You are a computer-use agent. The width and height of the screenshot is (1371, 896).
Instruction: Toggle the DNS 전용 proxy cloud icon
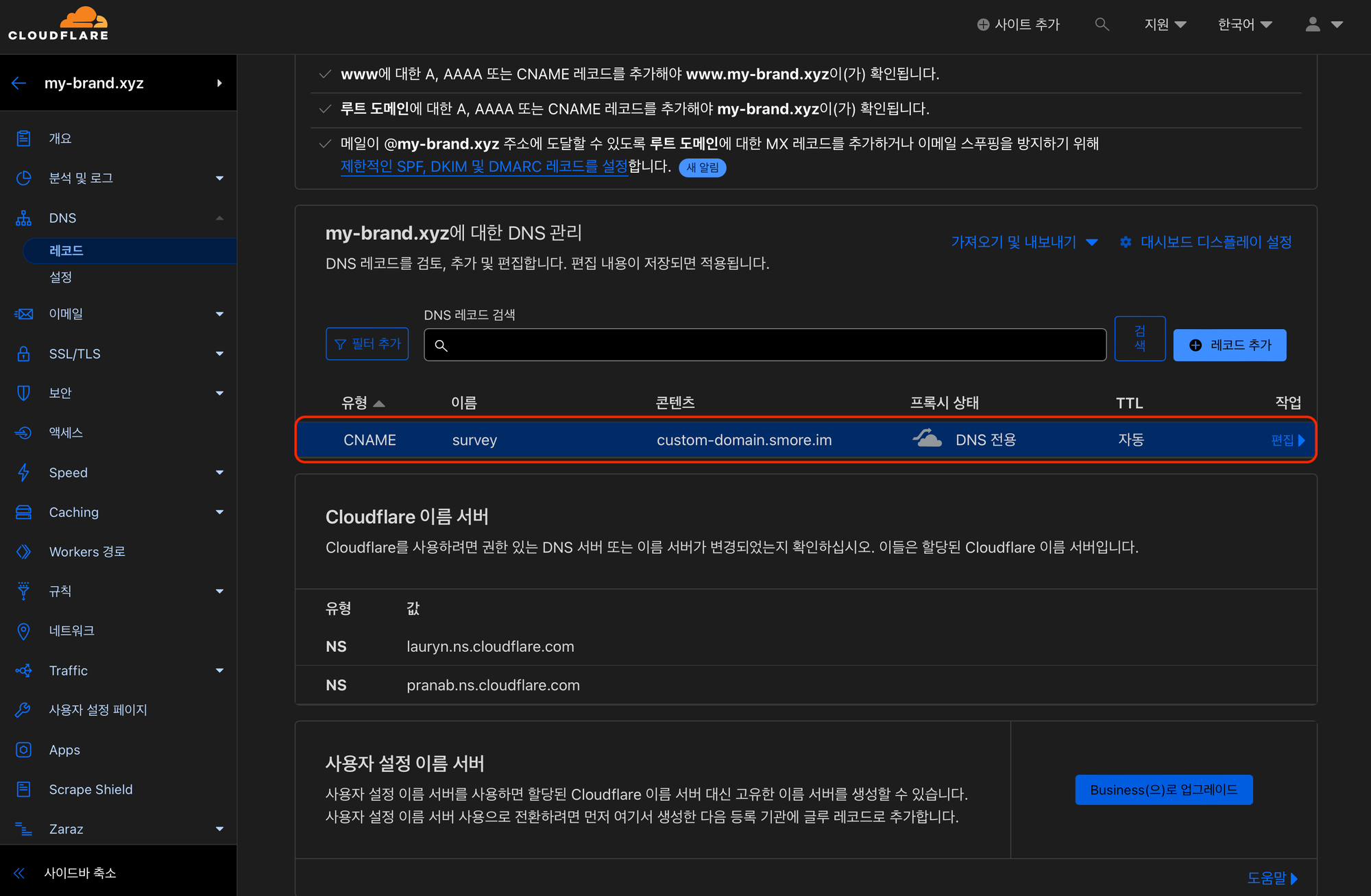point(927,439)
